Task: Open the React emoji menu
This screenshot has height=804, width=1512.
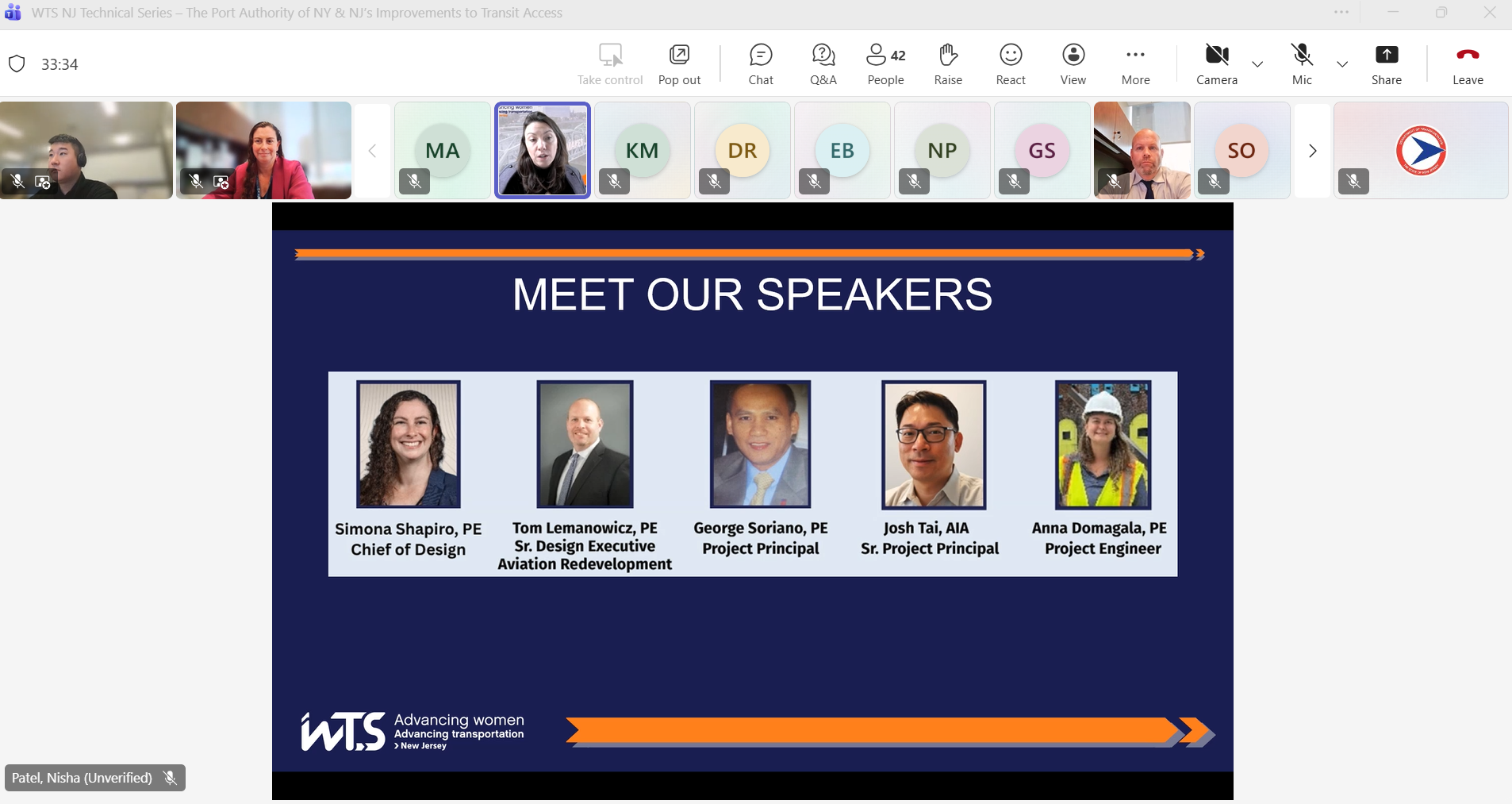Action: [1011, 63]
